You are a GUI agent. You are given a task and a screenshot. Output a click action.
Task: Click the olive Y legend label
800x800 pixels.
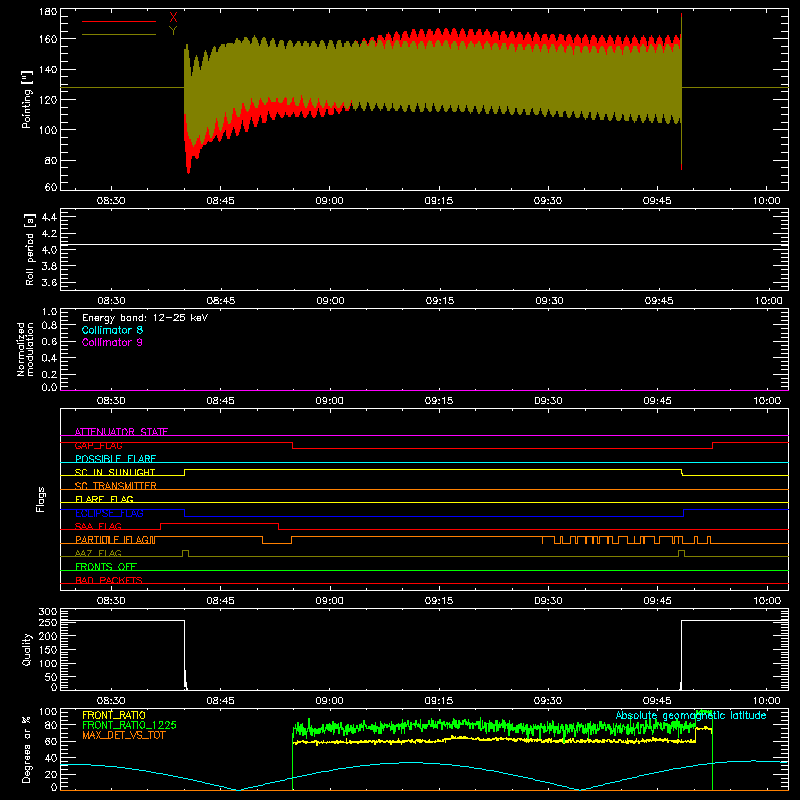pyautogui.click(x=173, y=31)
